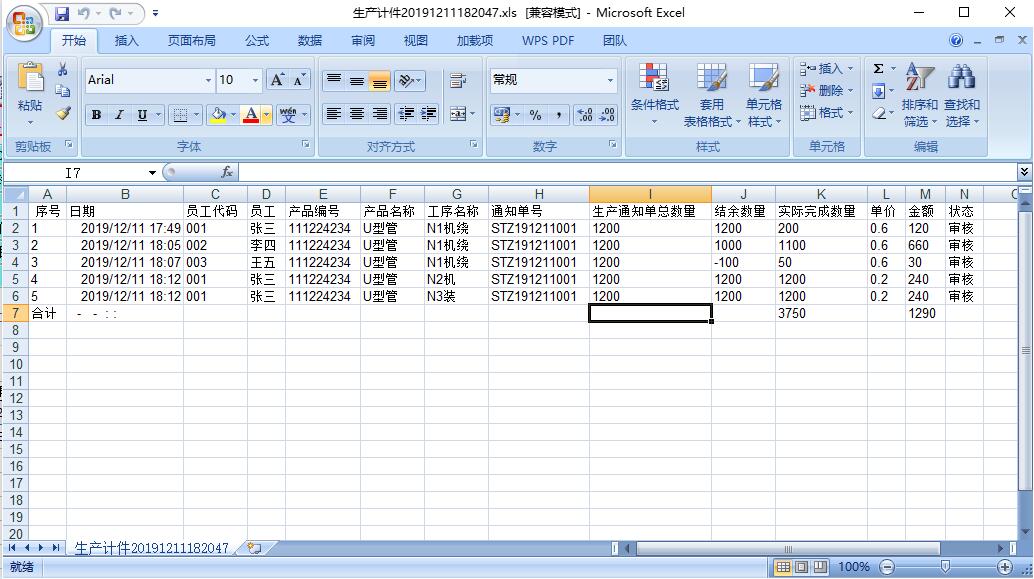
Task: Click the Format Painter brush icon
Action: pyautogui.click(x=63, y=113)
